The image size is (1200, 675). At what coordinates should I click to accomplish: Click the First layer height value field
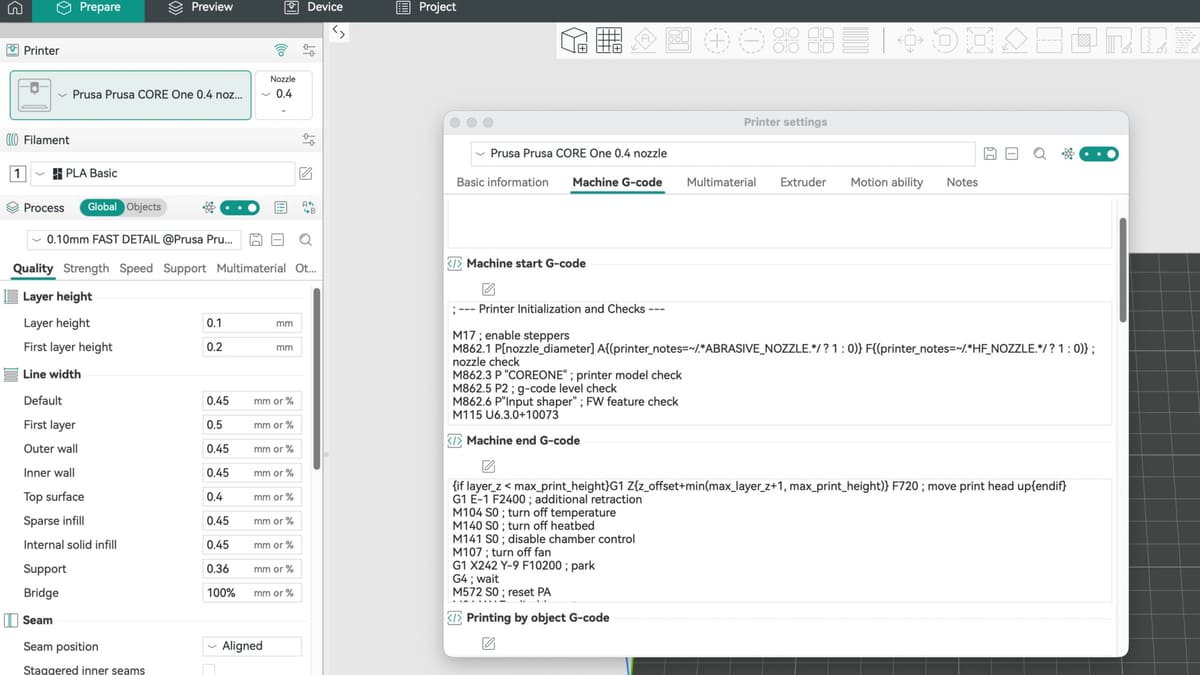(253, 347)
